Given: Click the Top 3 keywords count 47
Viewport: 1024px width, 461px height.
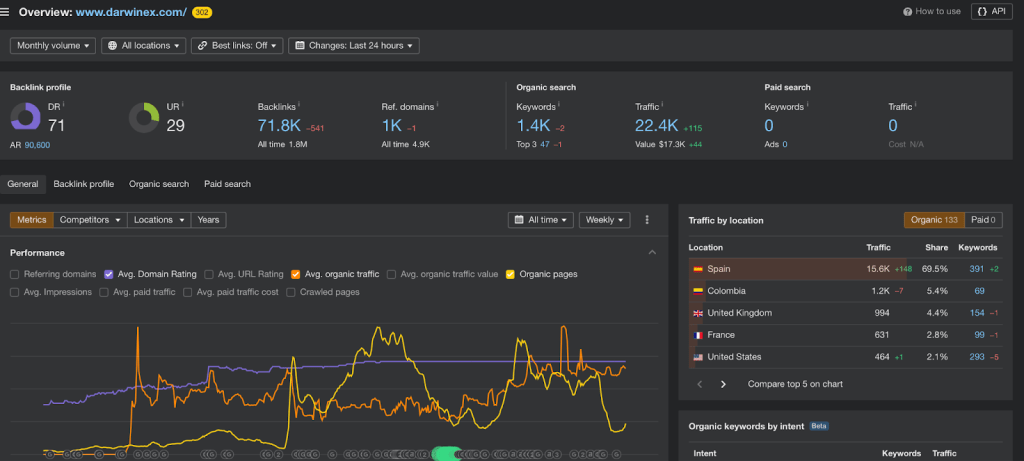Looking at the screenshot, I should (545, 144).
